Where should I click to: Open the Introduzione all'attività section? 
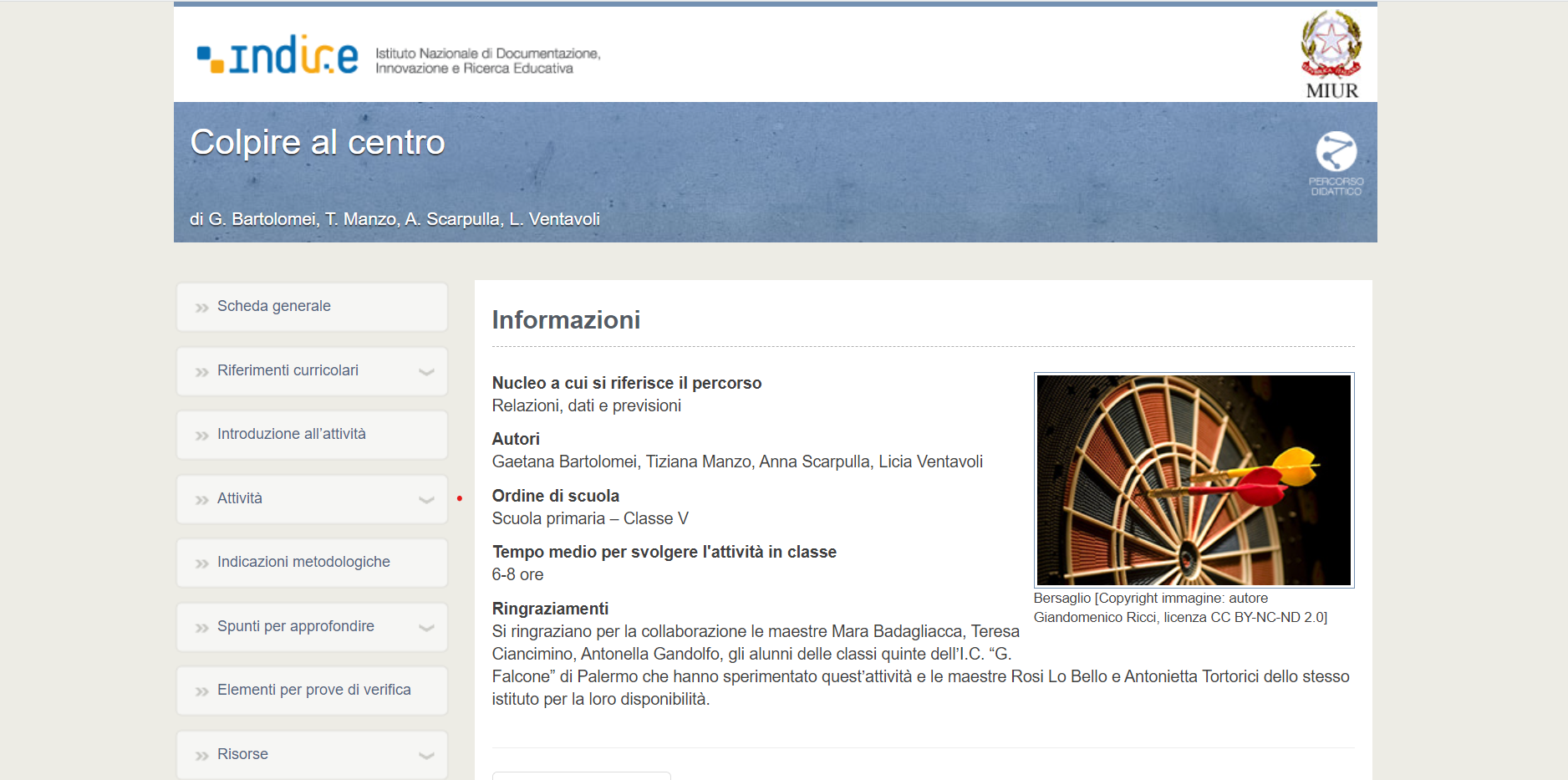pyautogui.click(x=292, y=434)
